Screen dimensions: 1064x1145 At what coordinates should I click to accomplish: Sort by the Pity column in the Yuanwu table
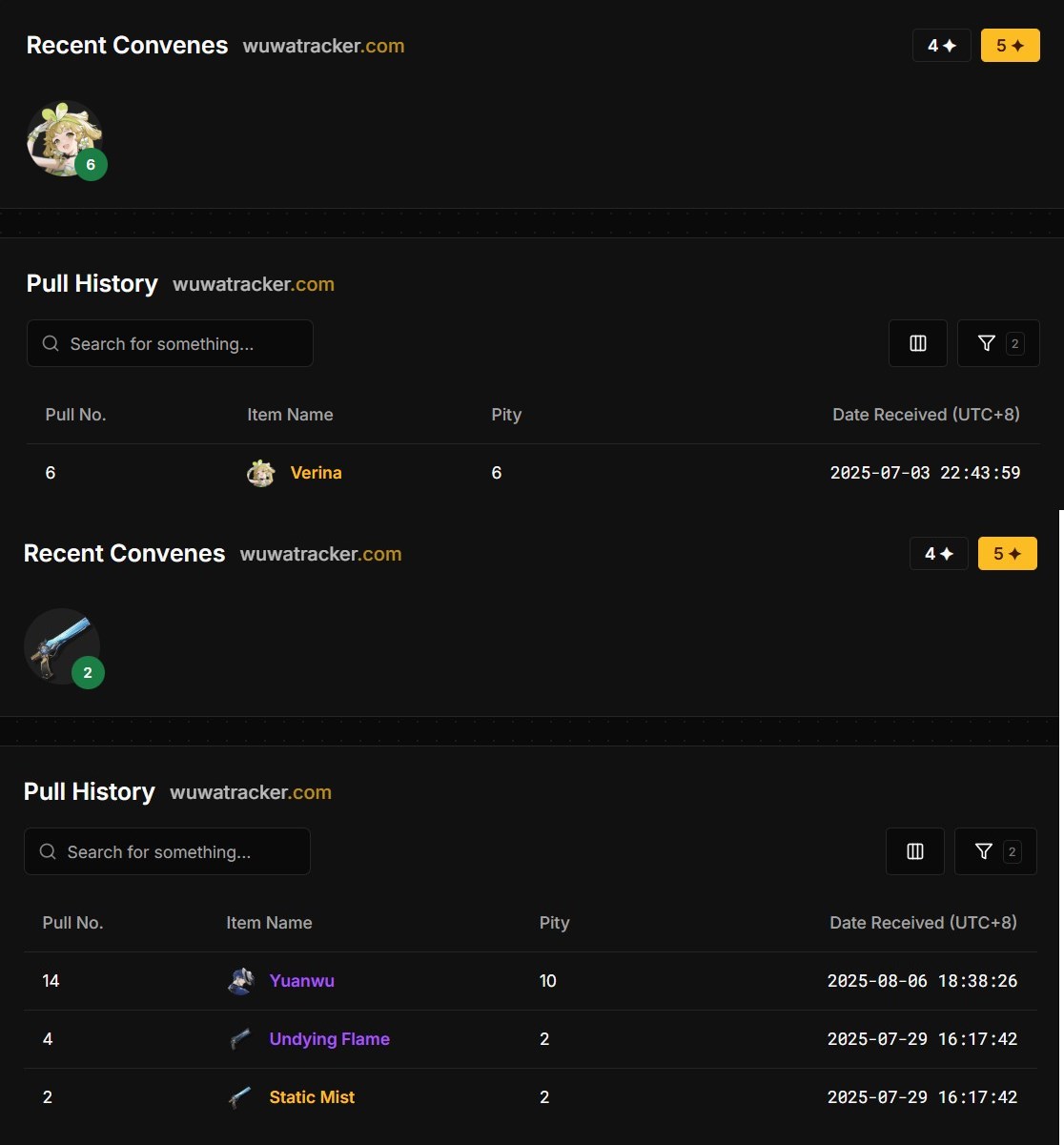pos(554,923)
